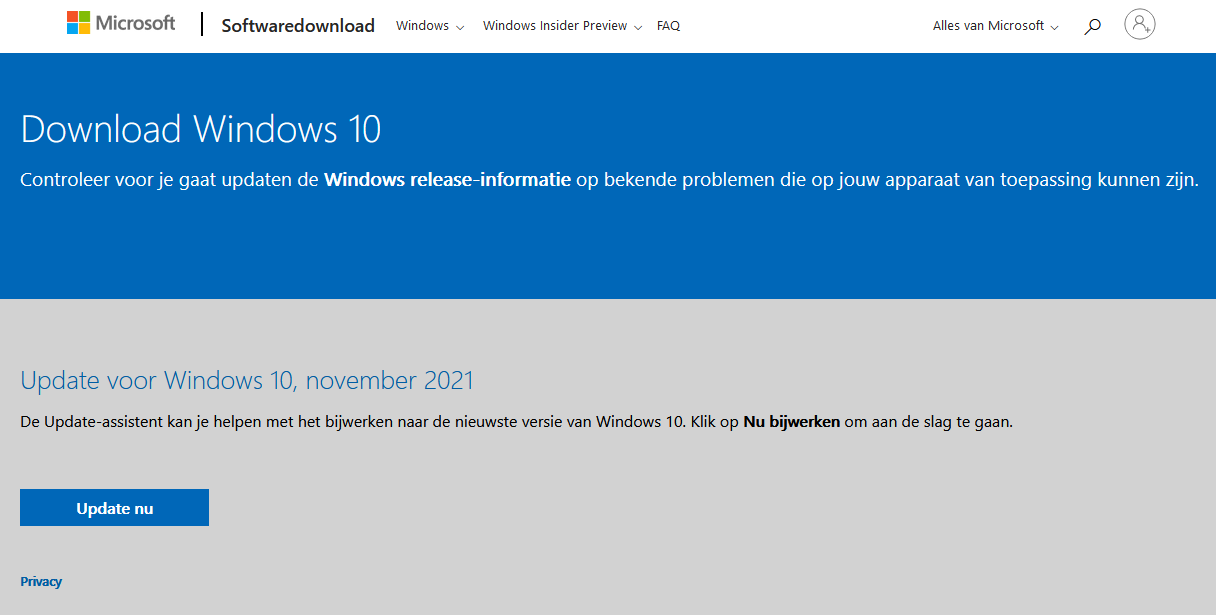Go to the FAQ page
This screenshot has width=1216, height=615.
(668, 26)
